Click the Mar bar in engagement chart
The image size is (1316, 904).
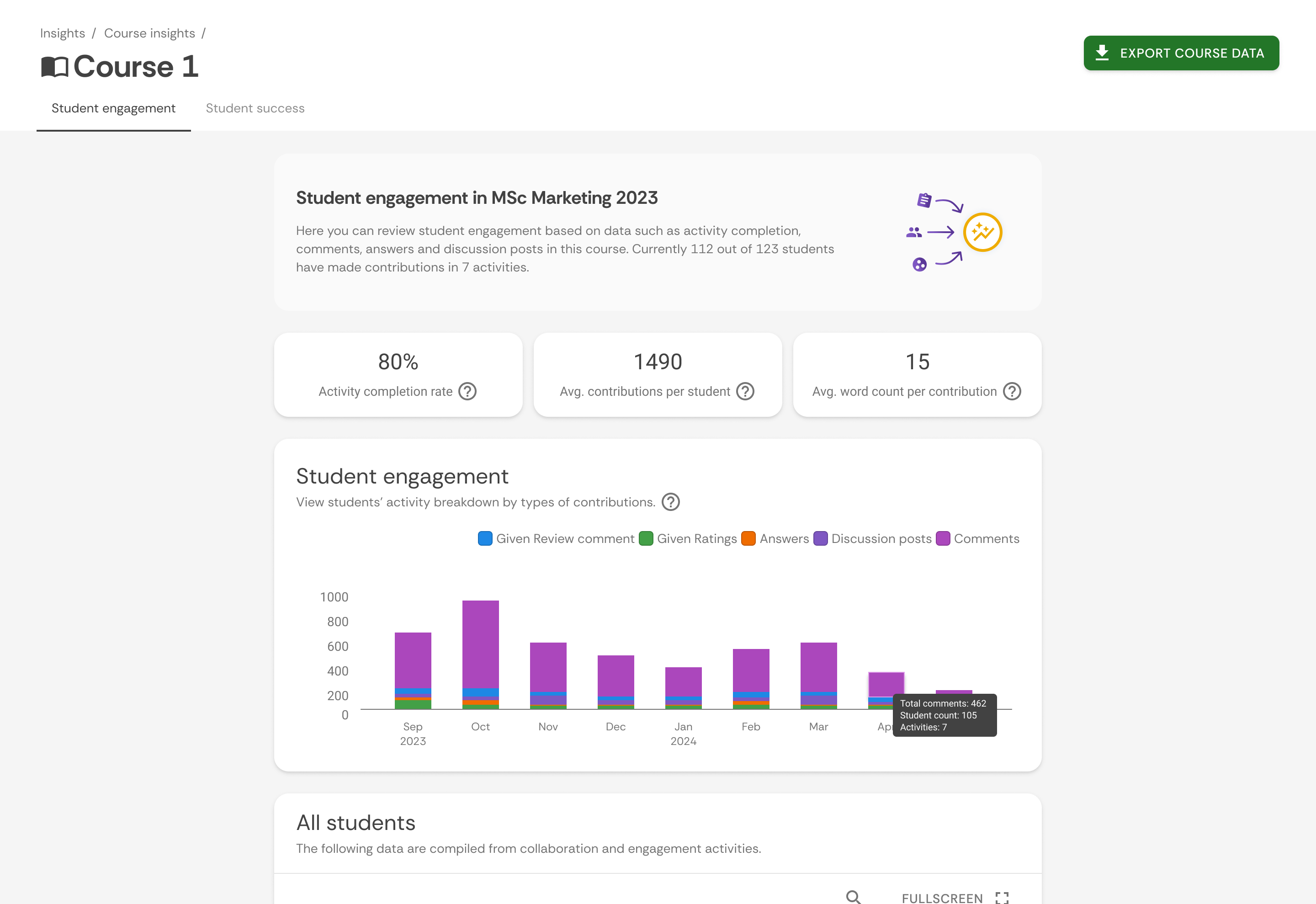pyautogui.click(x=818, y=675)
